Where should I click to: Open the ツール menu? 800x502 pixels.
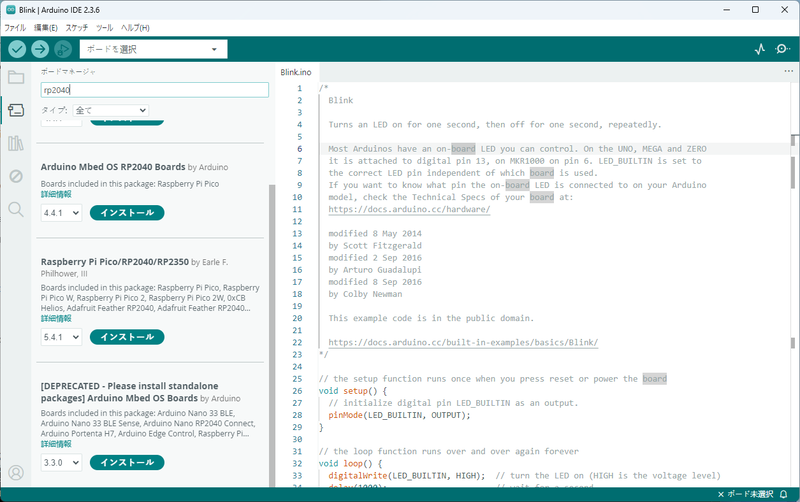105,28
